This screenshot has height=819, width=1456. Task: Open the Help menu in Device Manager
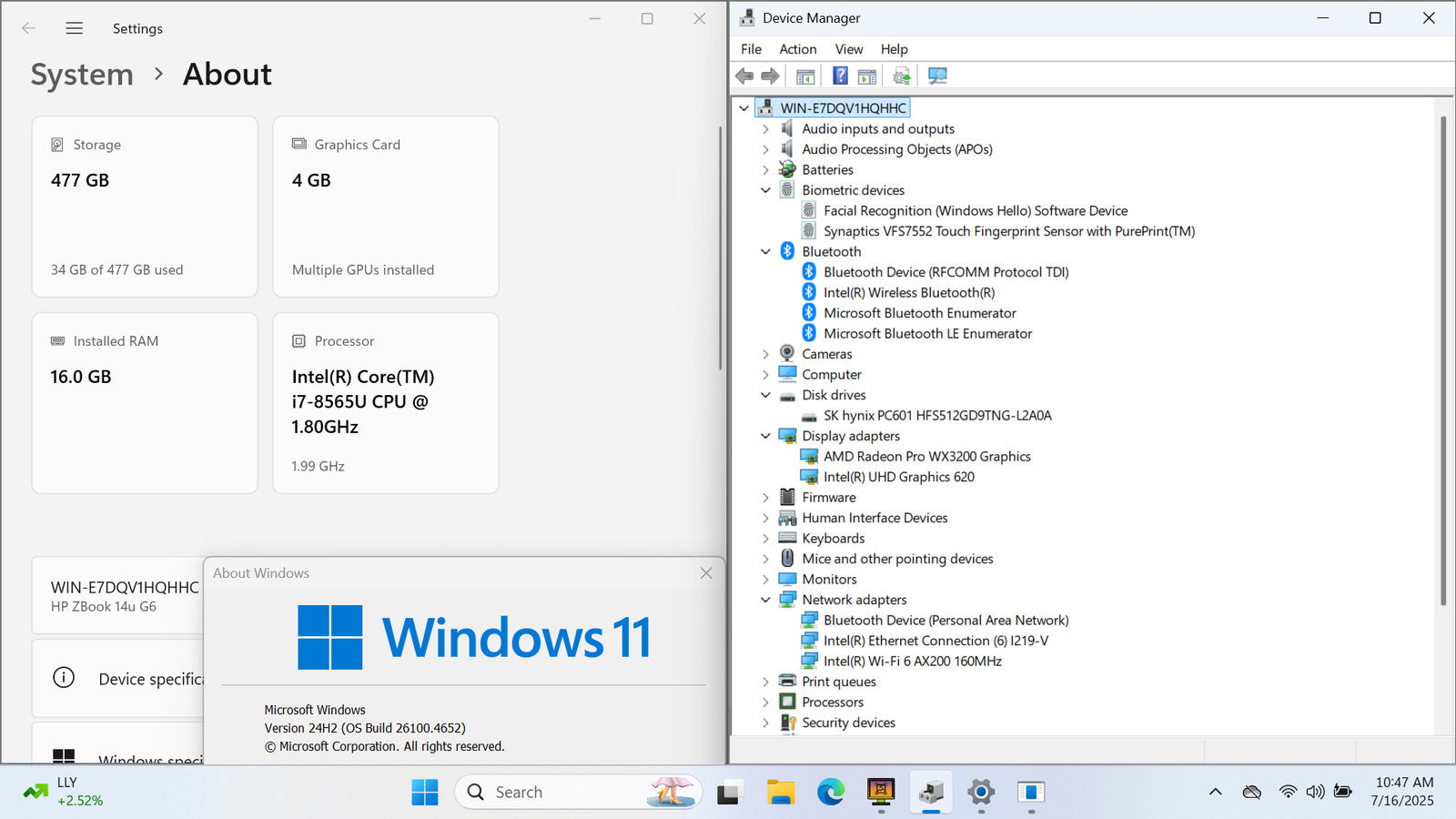click(x=894, y=49)
